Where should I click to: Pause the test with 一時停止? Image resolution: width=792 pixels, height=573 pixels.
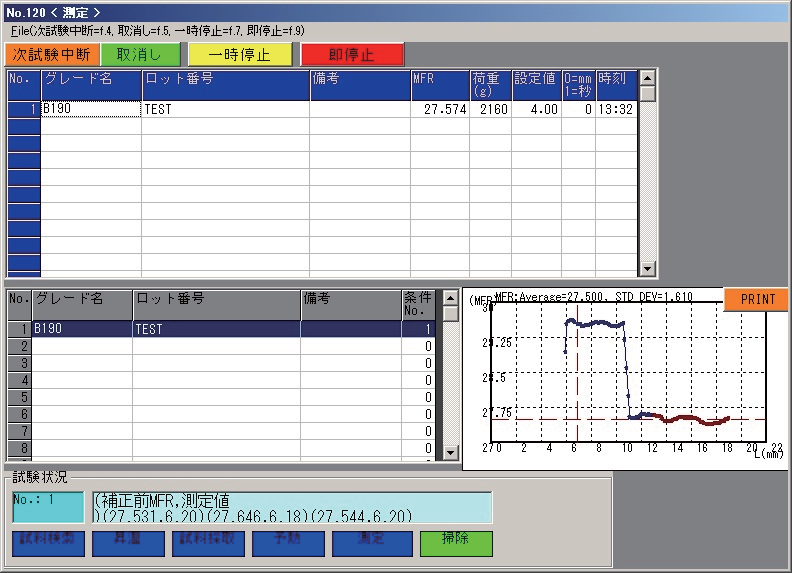[241, 54]
